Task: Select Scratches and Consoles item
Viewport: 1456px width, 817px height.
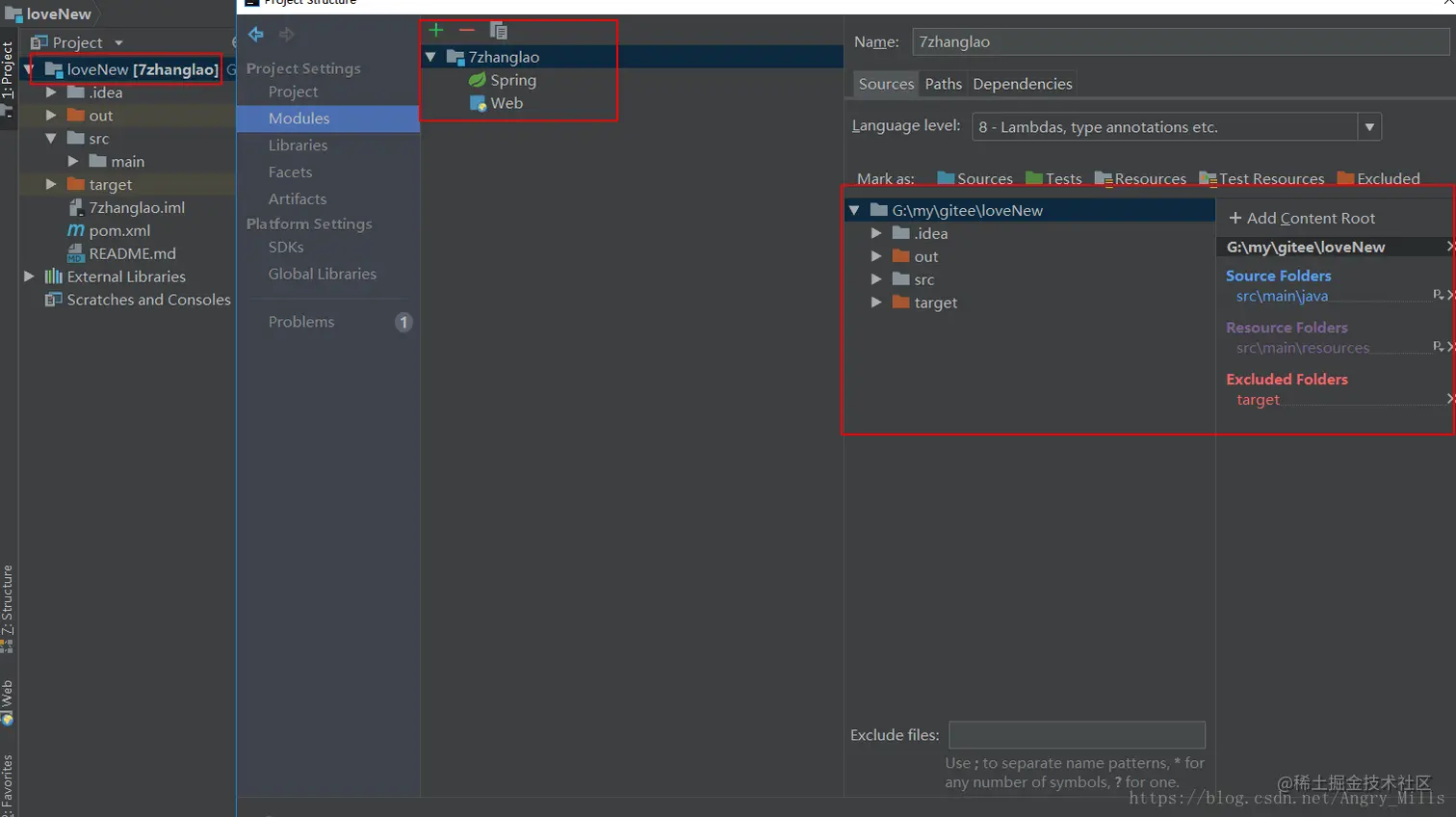Action: pos(138,300)
